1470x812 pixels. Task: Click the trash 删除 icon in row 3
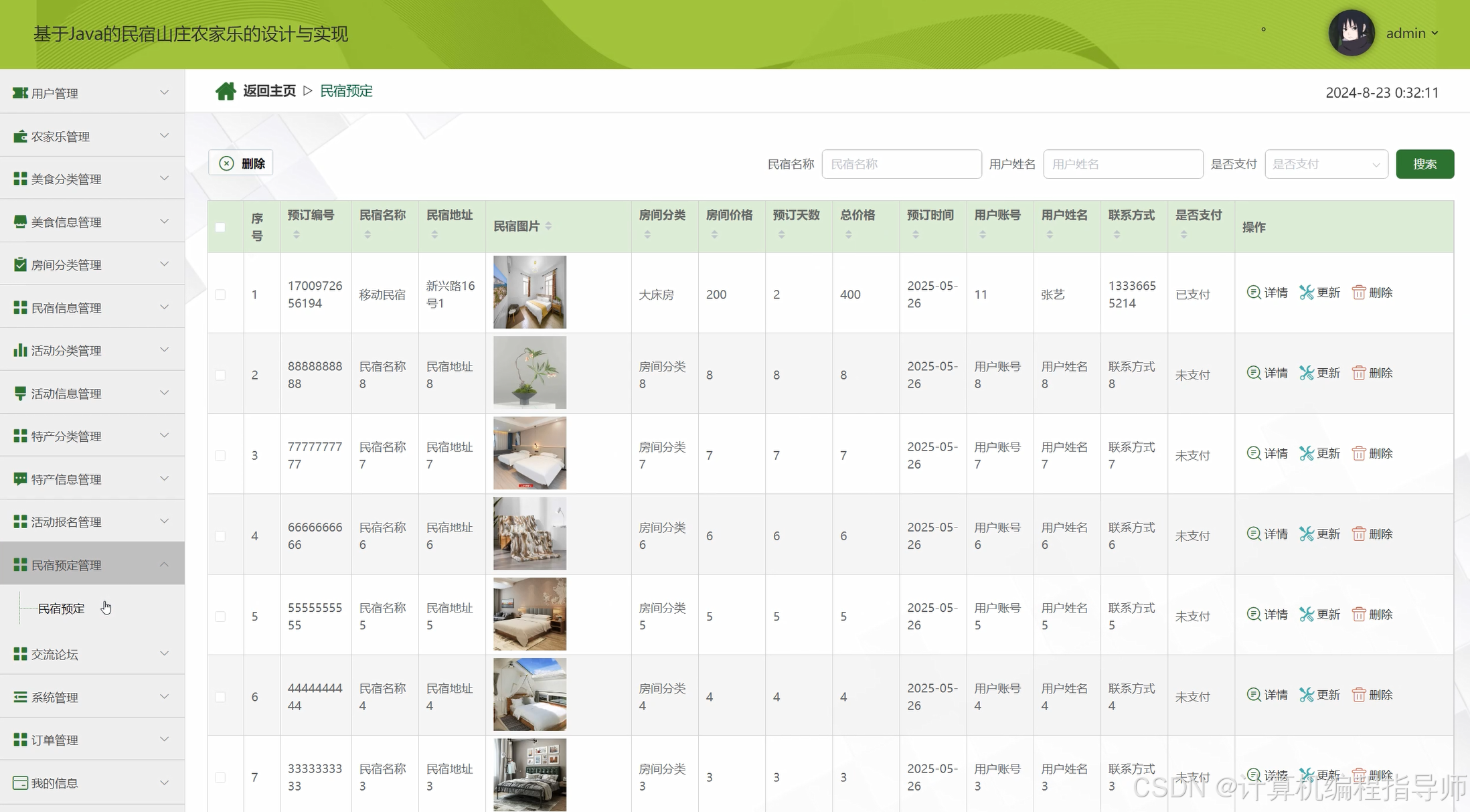coord(1358,454)
